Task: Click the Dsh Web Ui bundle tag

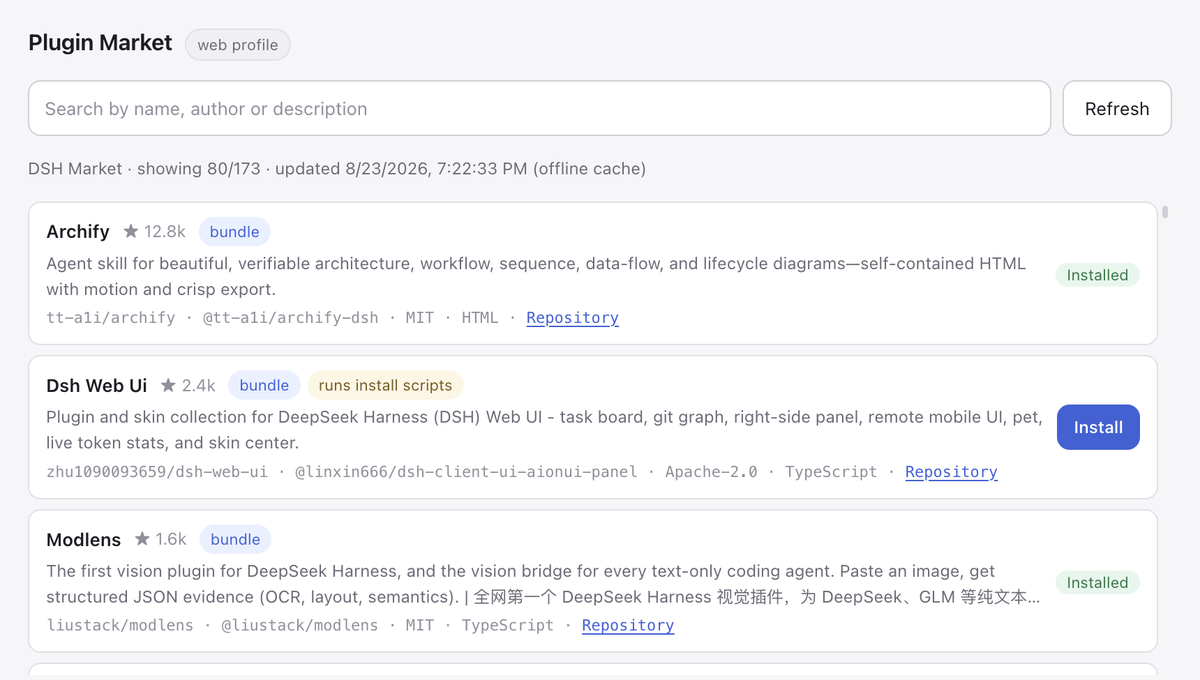Action: click(264, 385)
